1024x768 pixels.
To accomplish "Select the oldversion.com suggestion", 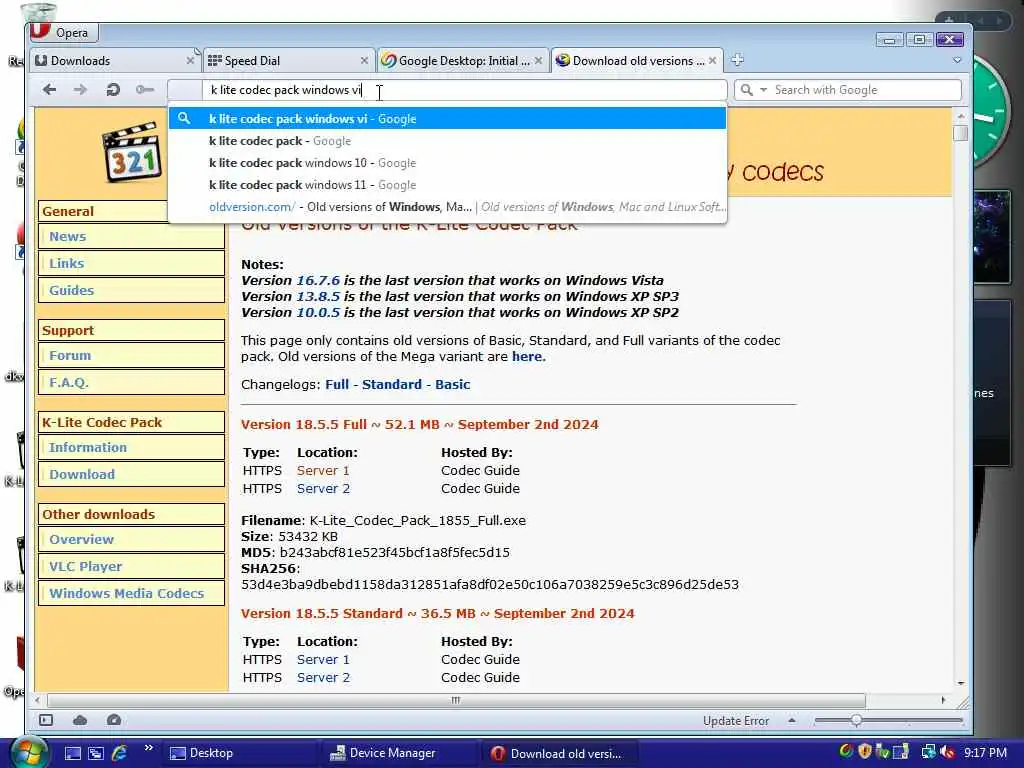I will (447, 207).
